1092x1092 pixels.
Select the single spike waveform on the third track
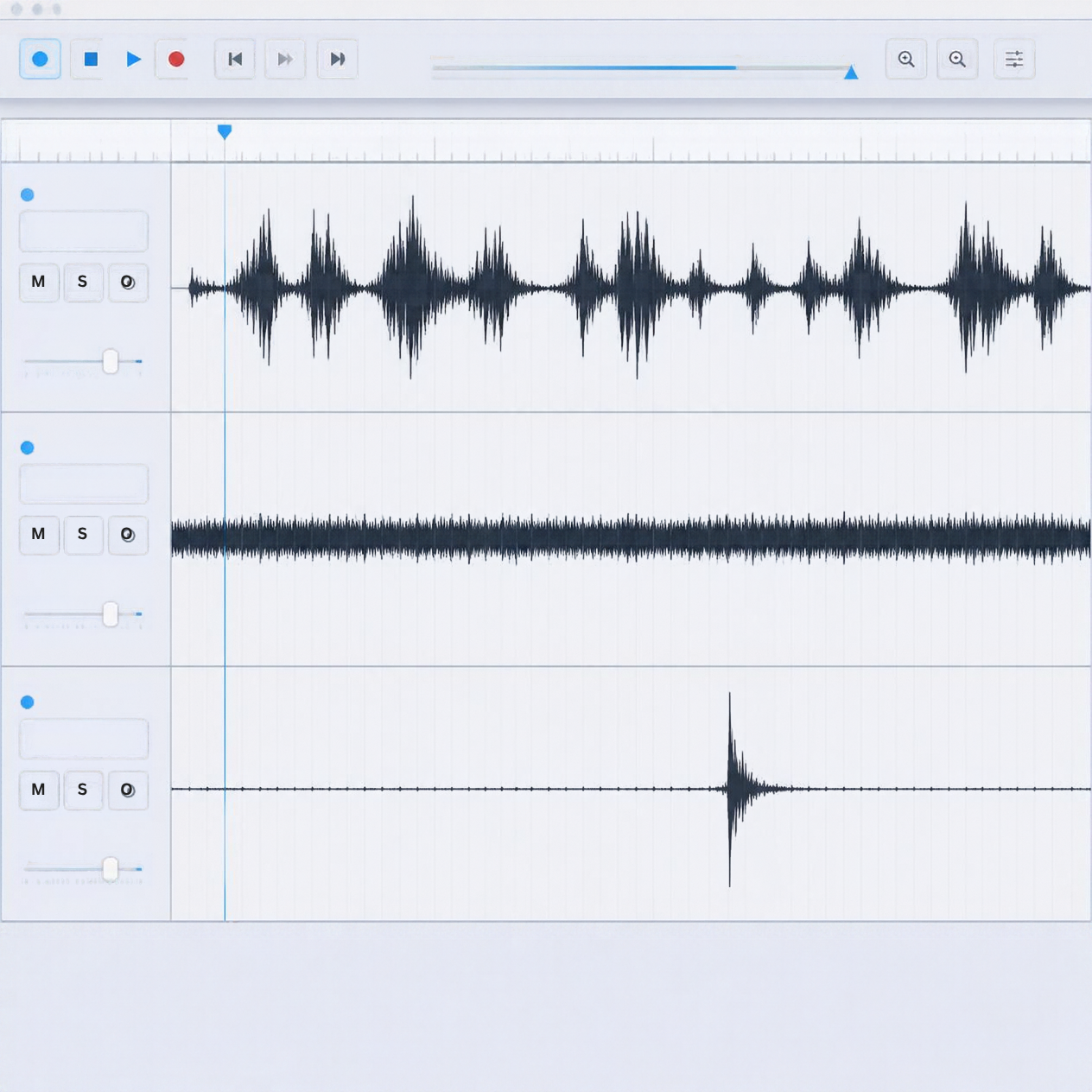(730, 789)
